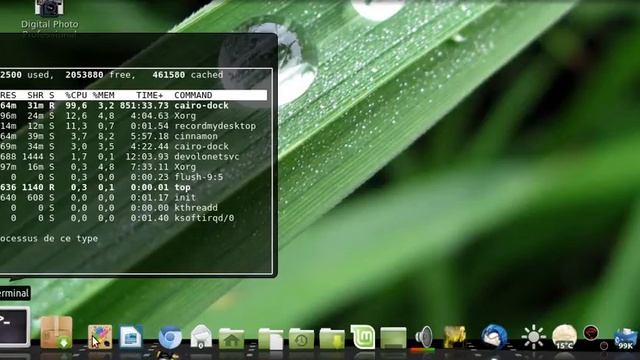The height and width of the screenshot is (360, 640).
Task: Open the Home folder in the dock
Action: point(231,338)
